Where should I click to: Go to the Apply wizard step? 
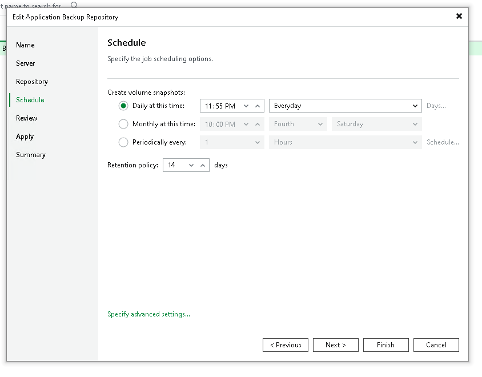tap(25, 137)
